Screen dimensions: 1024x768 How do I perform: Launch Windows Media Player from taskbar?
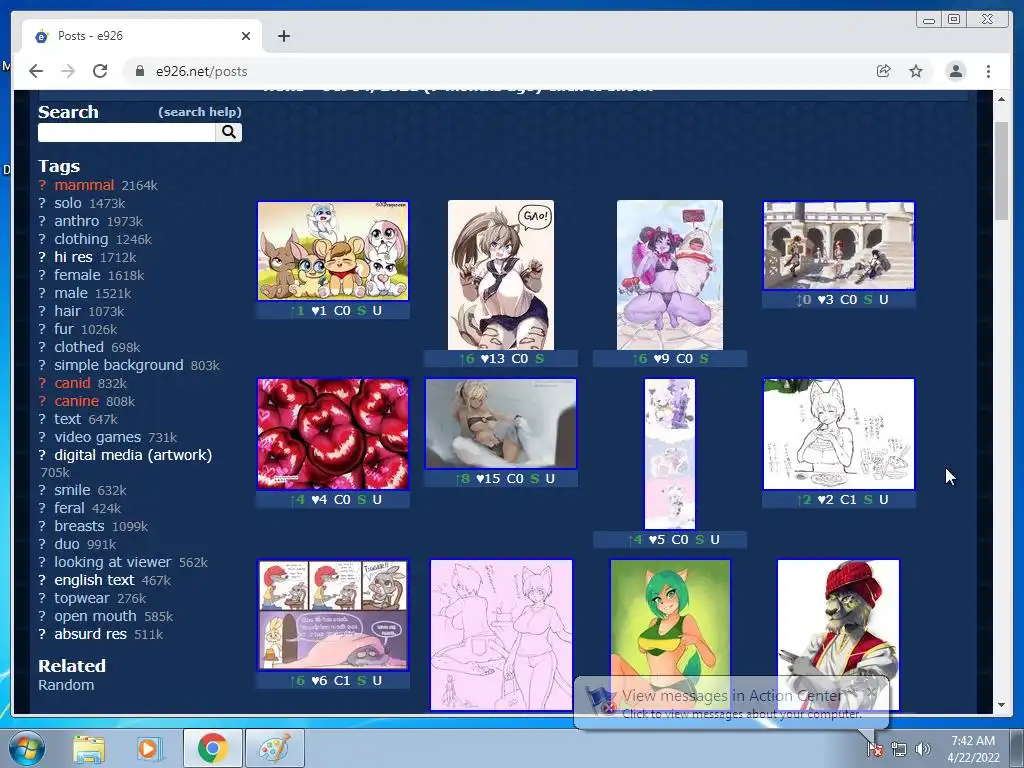tap(150, 748)
